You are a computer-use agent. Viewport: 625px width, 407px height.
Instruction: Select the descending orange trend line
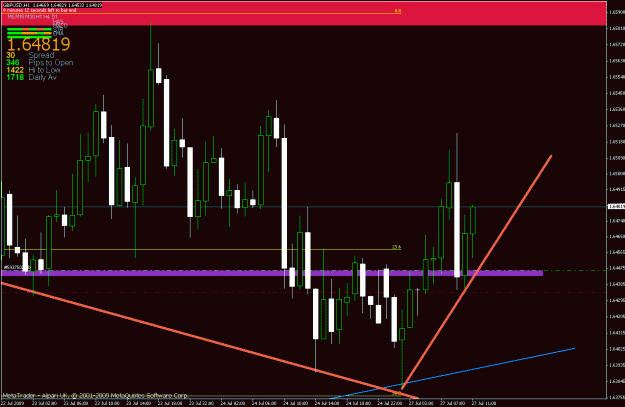point(209,340)
